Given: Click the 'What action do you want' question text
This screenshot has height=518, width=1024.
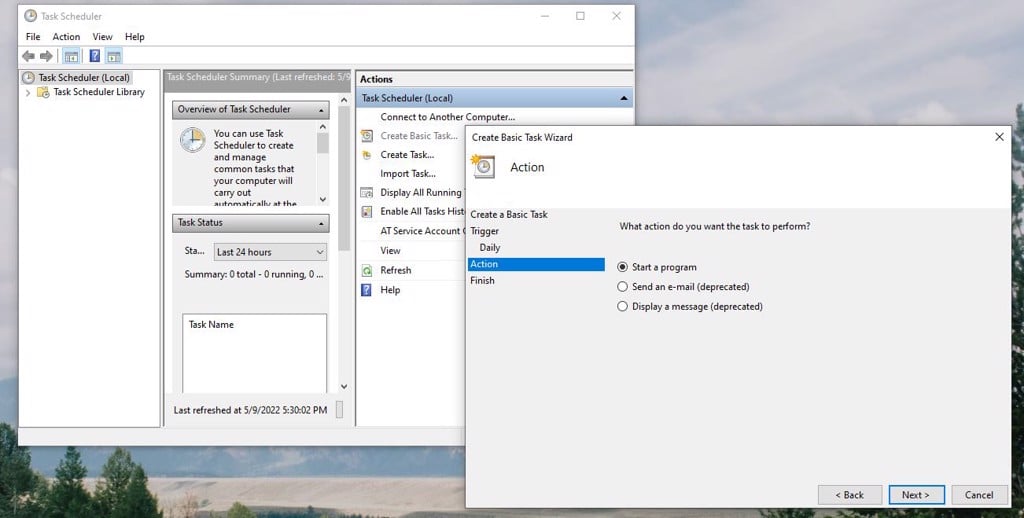Looking at the screenshot, I should [x=714, y=227].
